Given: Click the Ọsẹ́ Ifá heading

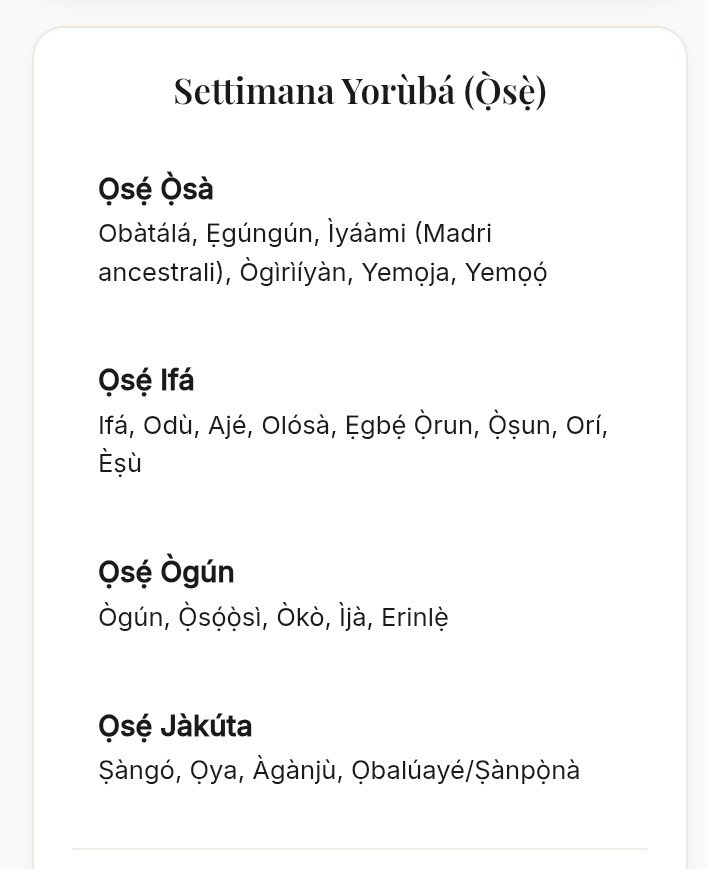Looking at the screenshot, I should (146, 381).
